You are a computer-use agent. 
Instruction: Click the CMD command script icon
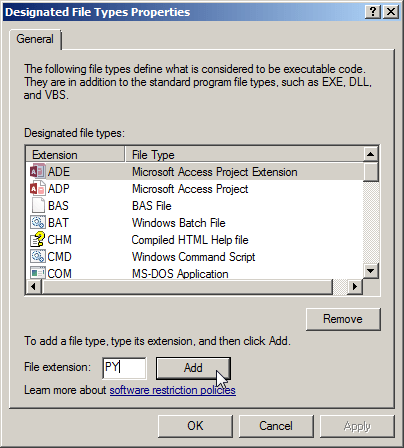click(x=38, y=257)
